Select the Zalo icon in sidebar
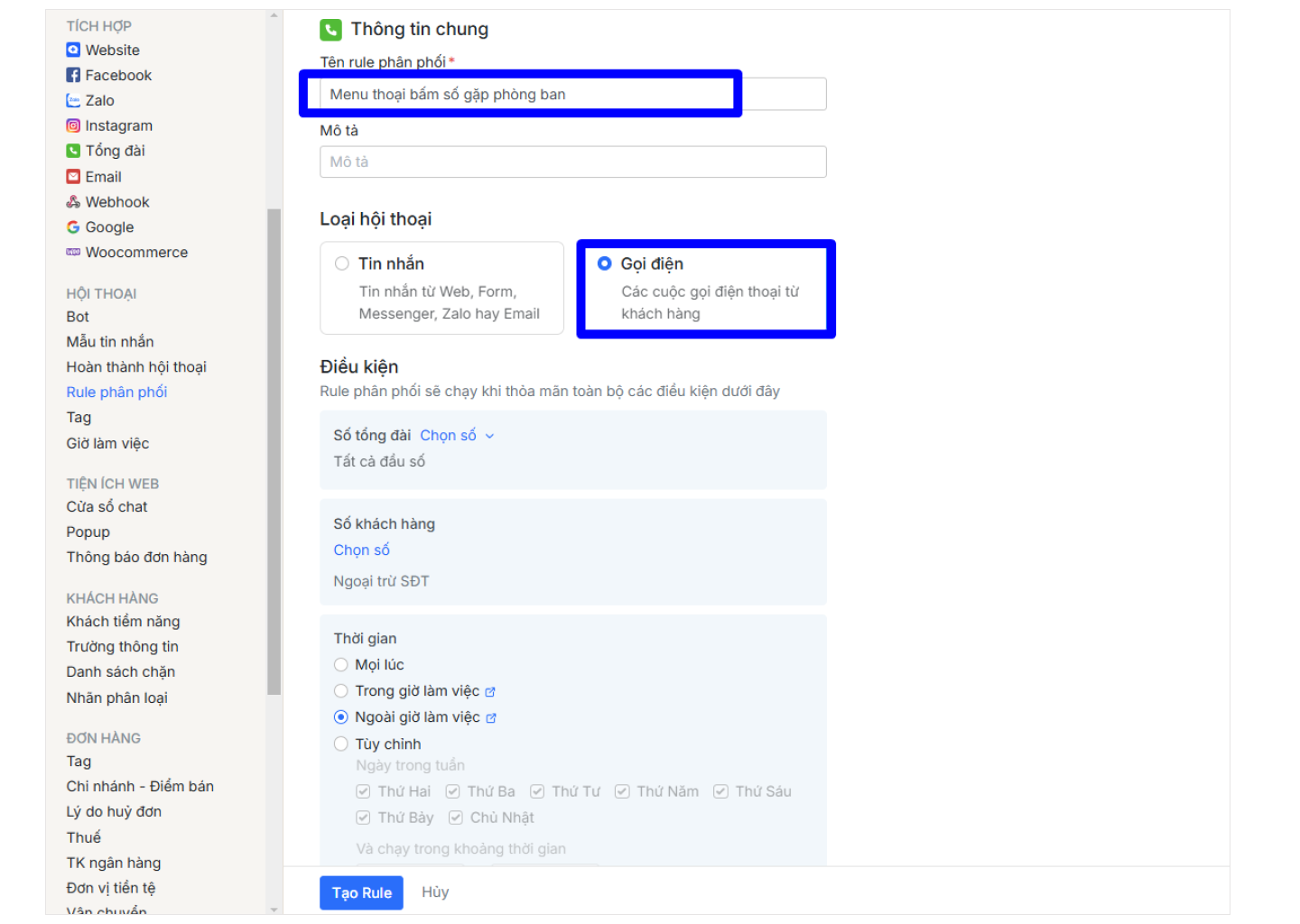Viewport: 1300px width, 924px height. point(73,101)
